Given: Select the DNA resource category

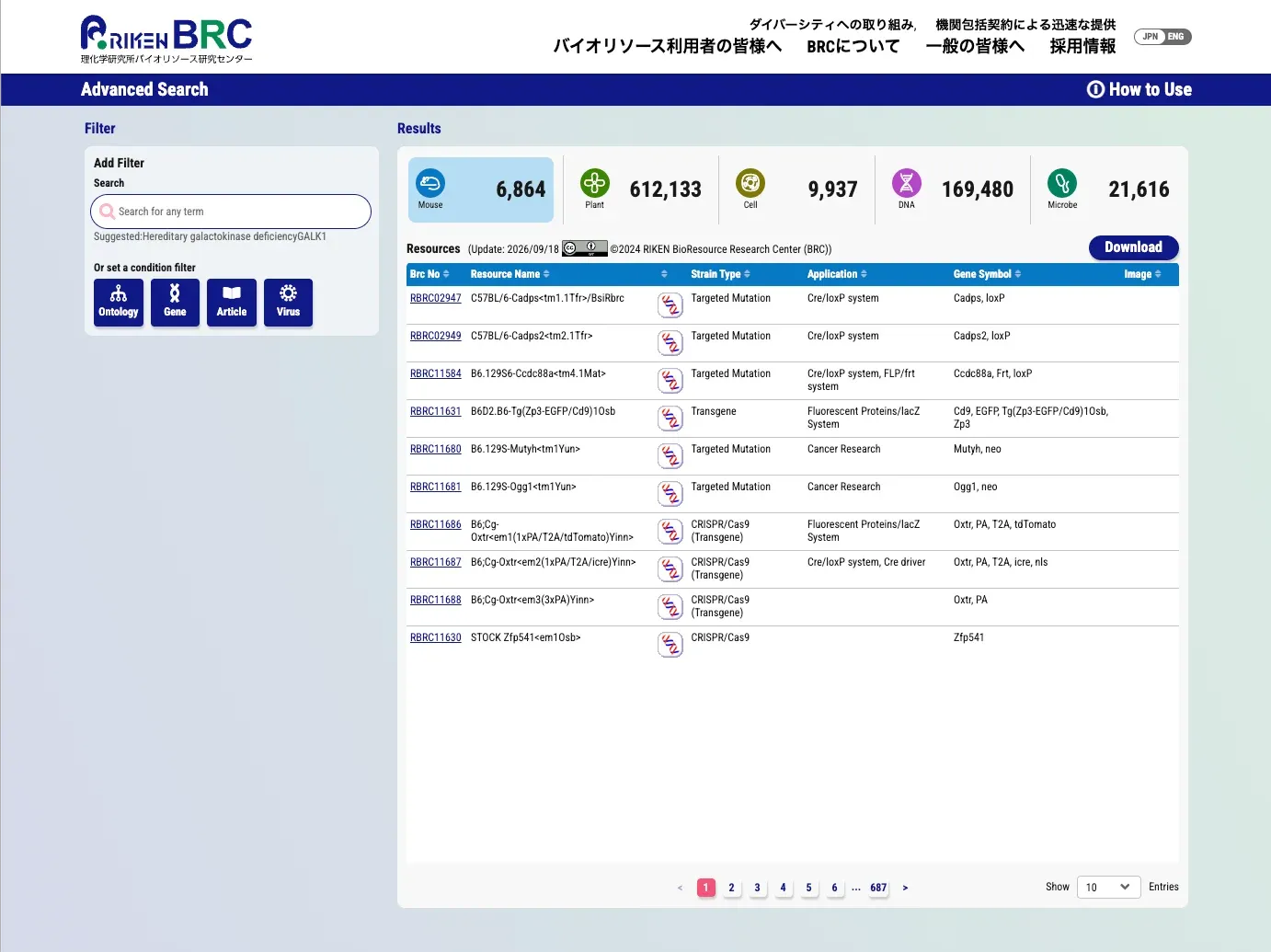Looking at the screenshot, I should click(954, 189).
